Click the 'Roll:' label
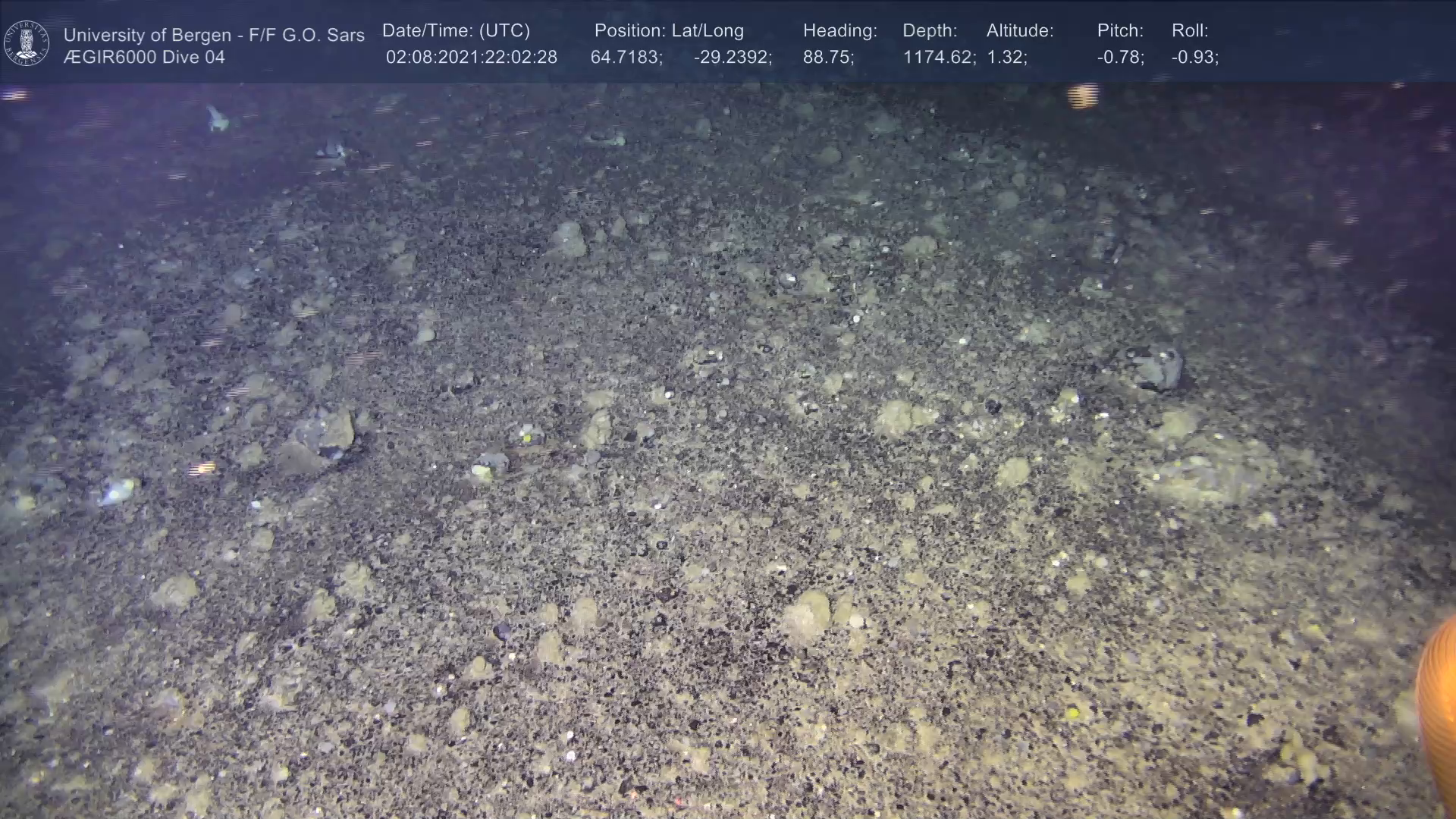The width and height of the screenshot is (1456, 819). pyautogui.click(x=1189, y=31)
